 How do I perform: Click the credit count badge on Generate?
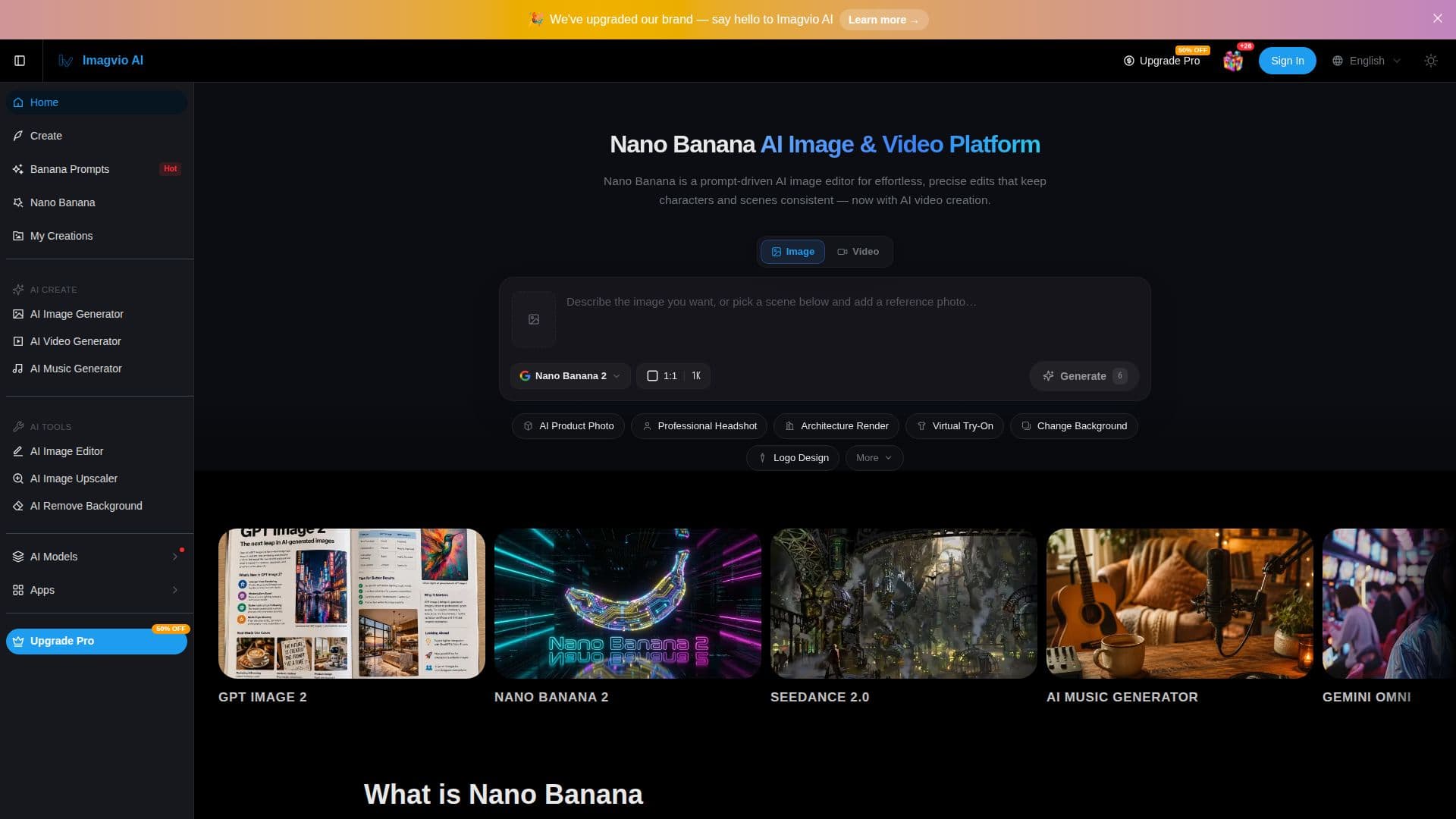coord(1119,376)
